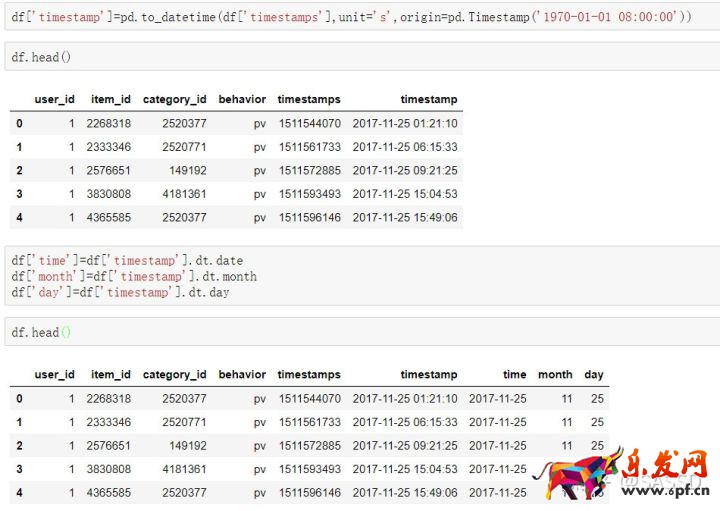Click the time column header in second table
Screen dimensions: 720x511
(514, 374)
